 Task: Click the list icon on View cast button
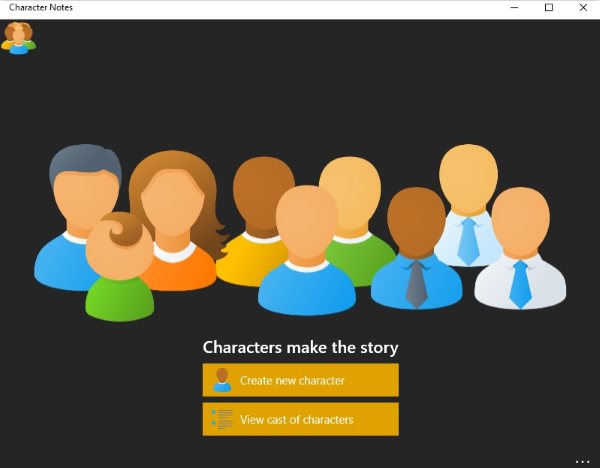(x=222, y=419)
